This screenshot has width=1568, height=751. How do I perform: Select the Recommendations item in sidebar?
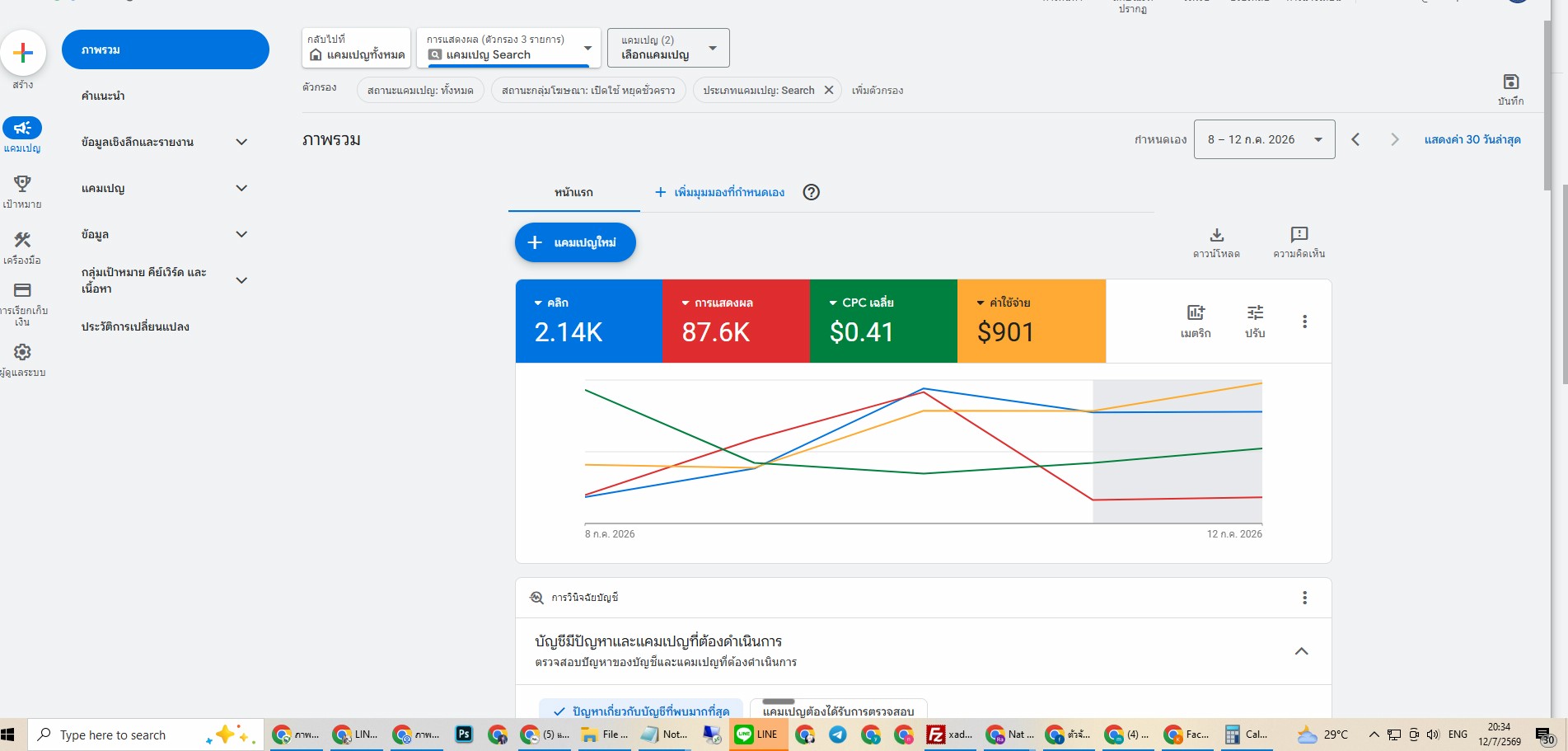coord(103,96)
